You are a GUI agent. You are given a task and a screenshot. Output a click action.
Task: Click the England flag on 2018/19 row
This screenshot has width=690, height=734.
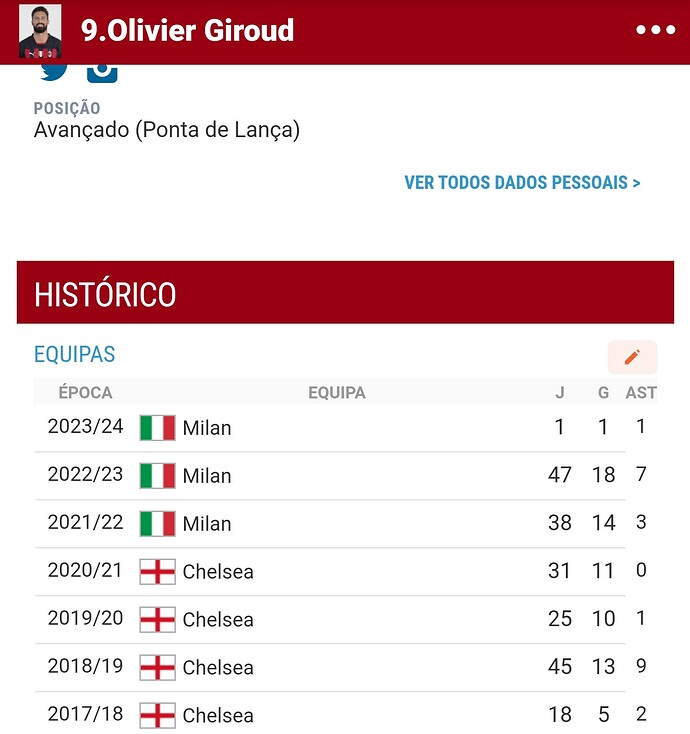(158, 668)
